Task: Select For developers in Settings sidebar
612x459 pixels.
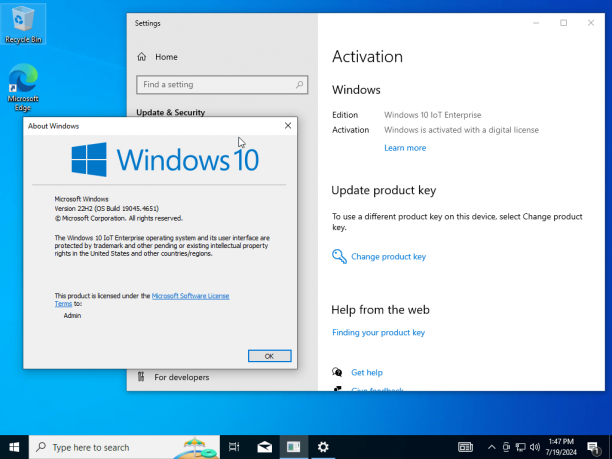Action: point(181,377)
